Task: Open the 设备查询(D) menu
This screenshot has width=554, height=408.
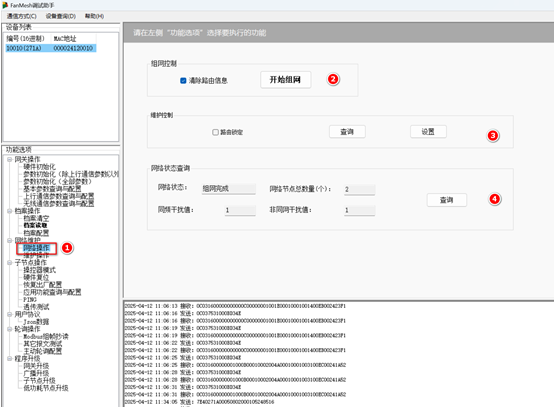Action: (x=61, y=16)
